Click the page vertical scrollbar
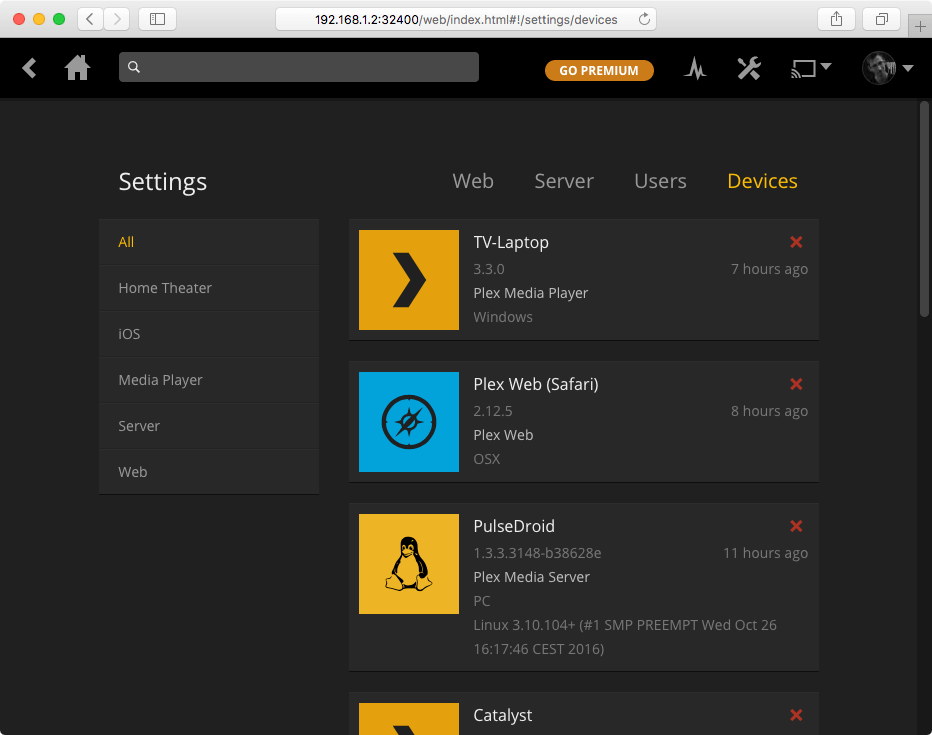 tap(924, 209)
